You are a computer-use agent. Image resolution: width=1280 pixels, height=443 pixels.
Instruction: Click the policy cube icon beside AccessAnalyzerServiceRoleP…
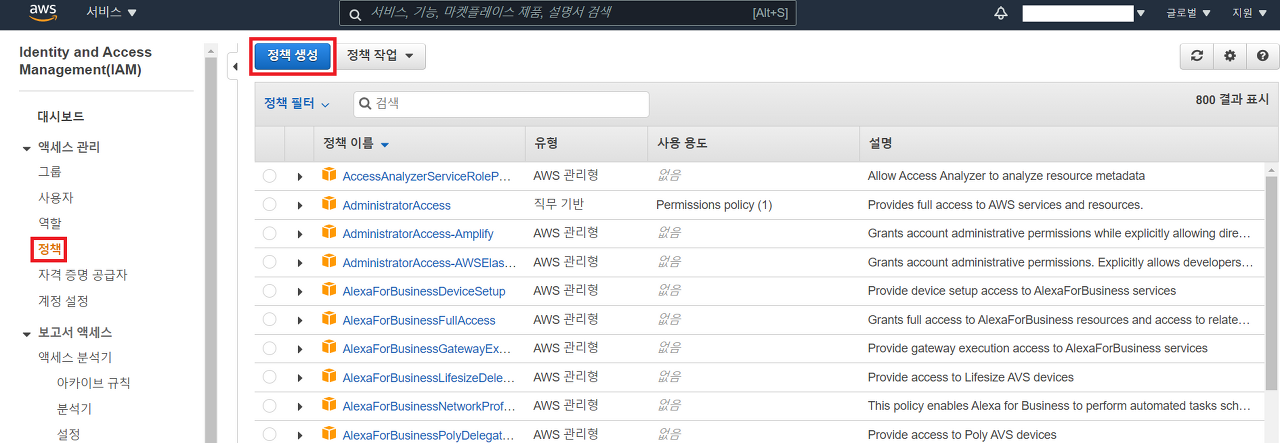coord(328,175)
